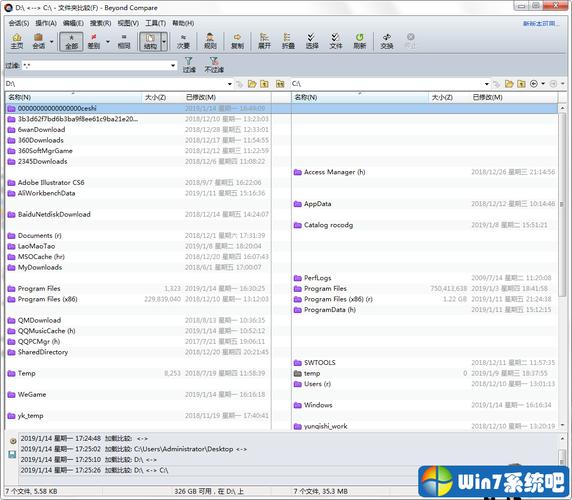
Task: Refresh the comparison with 刷新
Action: tap(360, 41)
